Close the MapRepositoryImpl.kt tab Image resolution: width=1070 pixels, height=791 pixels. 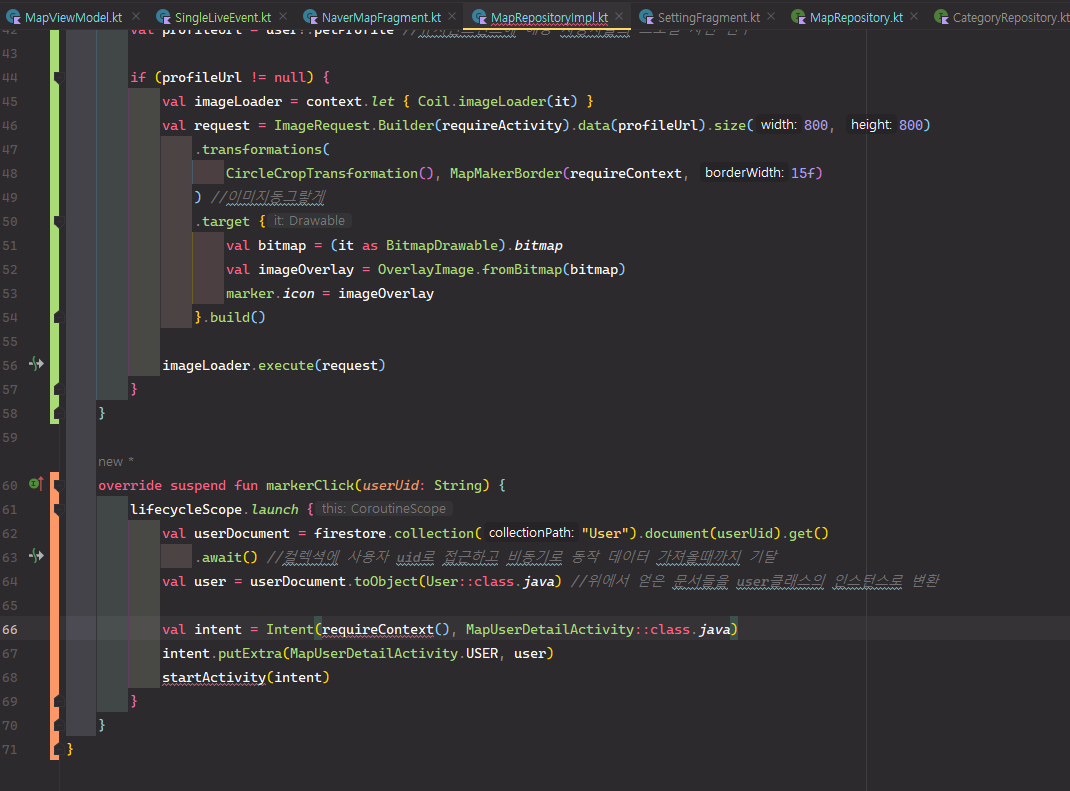[x=619, y=16]
